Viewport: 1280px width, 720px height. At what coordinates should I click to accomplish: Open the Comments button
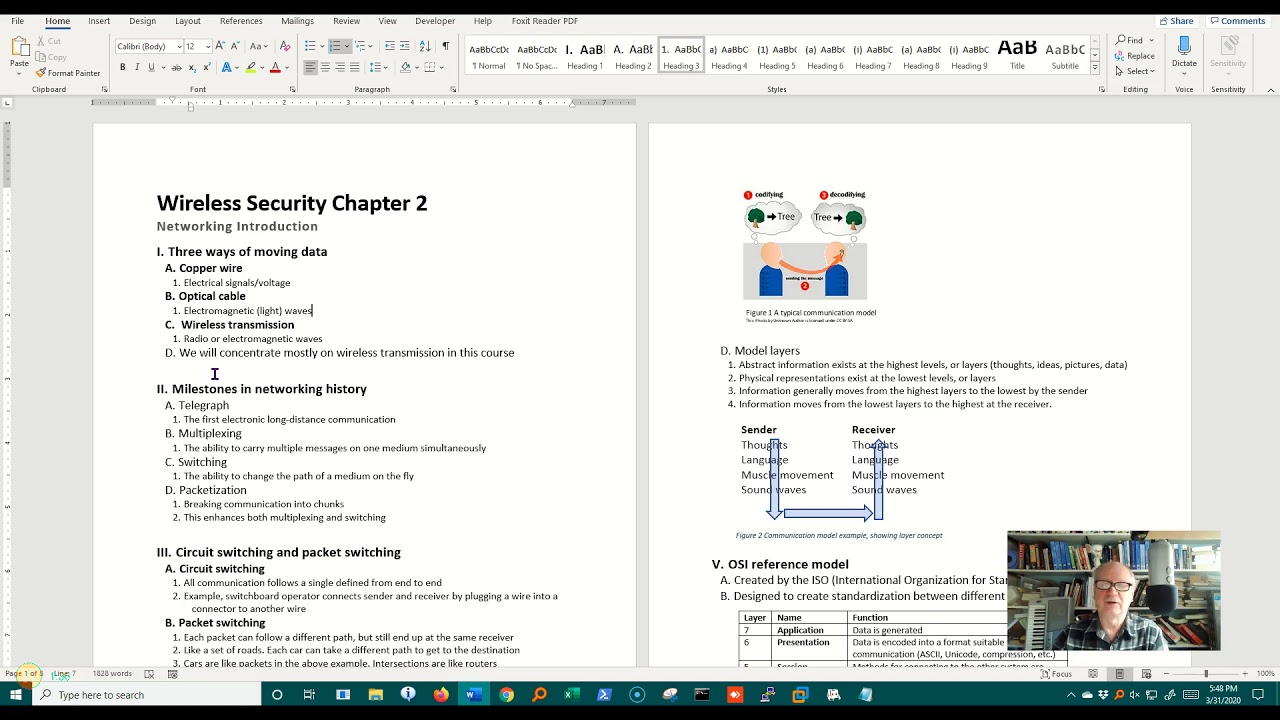click(x=1237, y=21)
